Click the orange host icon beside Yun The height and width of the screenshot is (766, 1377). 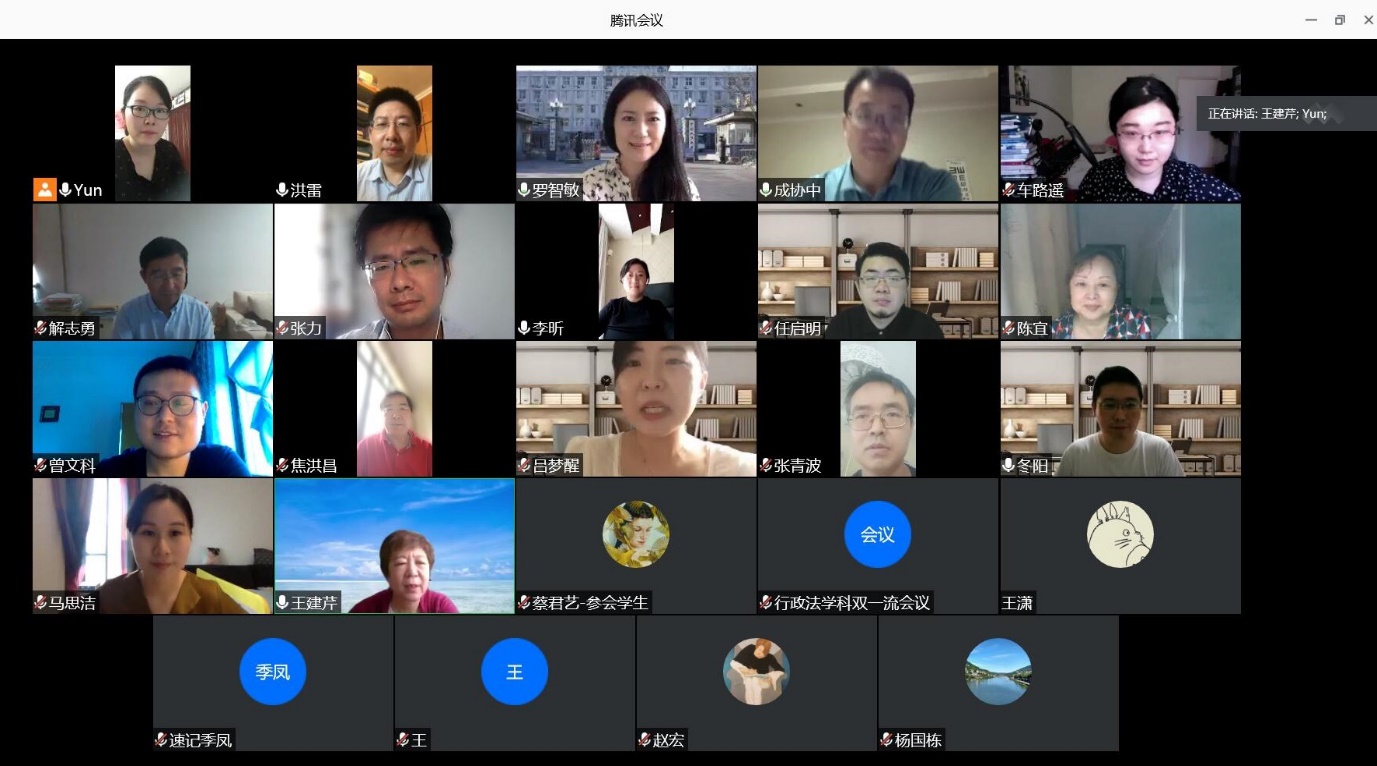pos(44,189)
